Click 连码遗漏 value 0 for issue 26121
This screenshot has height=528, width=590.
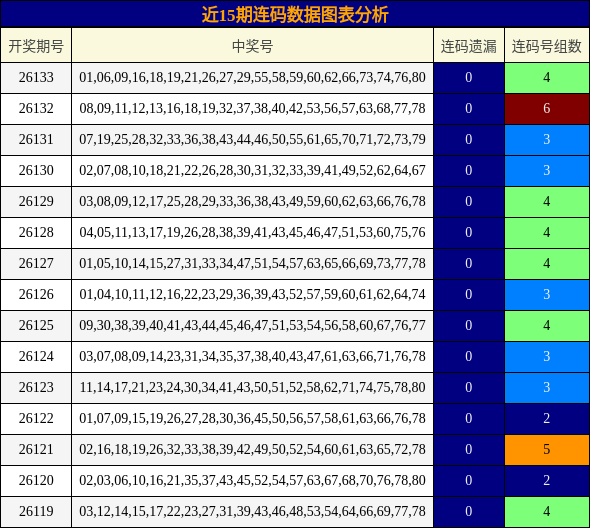[x=469, y=449]
